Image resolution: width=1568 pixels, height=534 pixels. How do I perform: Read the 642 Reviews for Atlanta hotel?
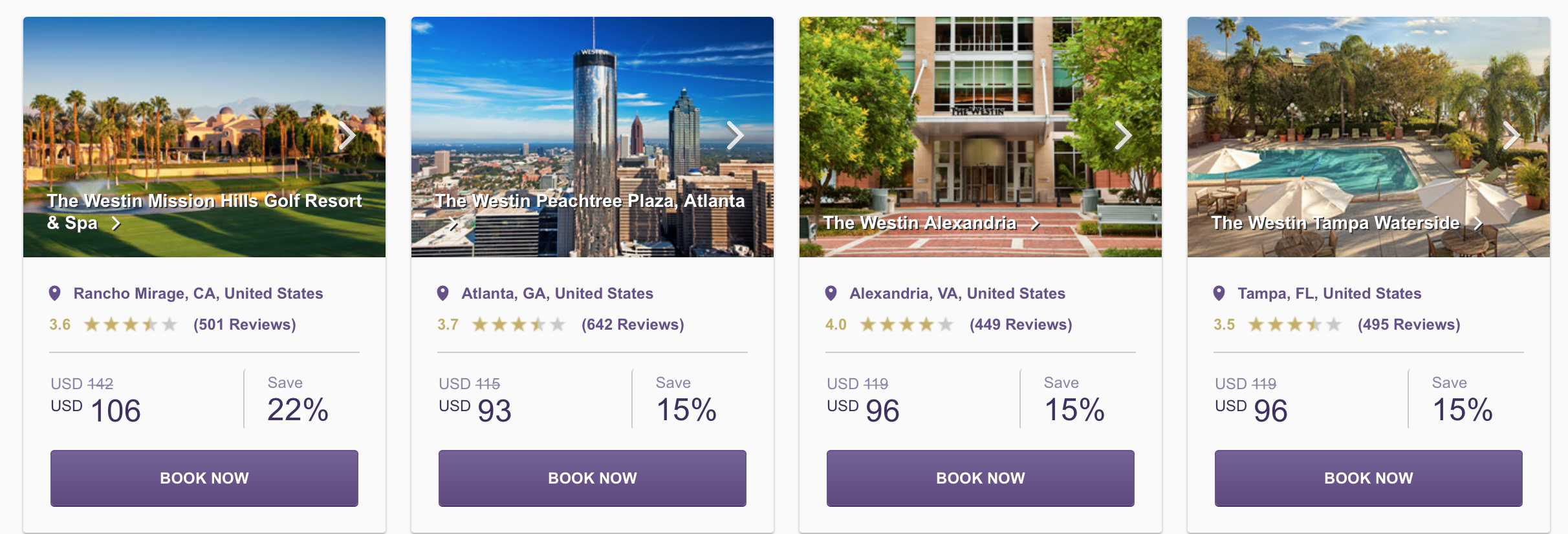coord(633,325)
